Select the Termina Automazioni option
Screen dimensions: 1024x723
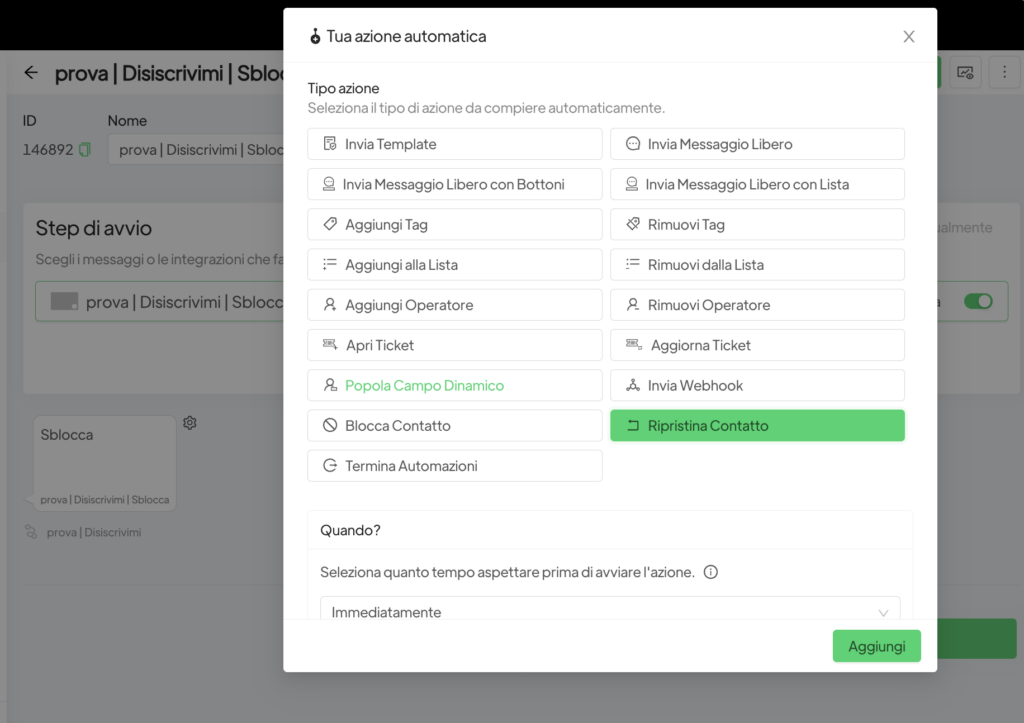(x=455, y=466)
